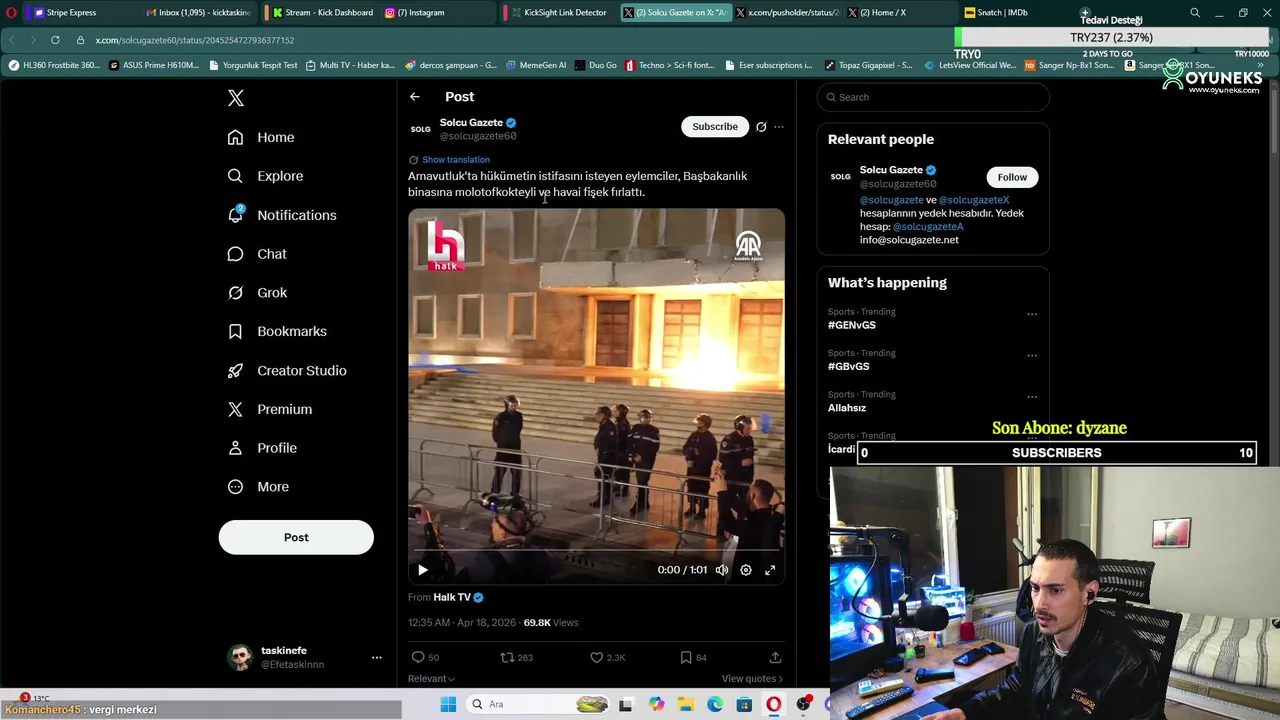Play the video

[423, 570]
